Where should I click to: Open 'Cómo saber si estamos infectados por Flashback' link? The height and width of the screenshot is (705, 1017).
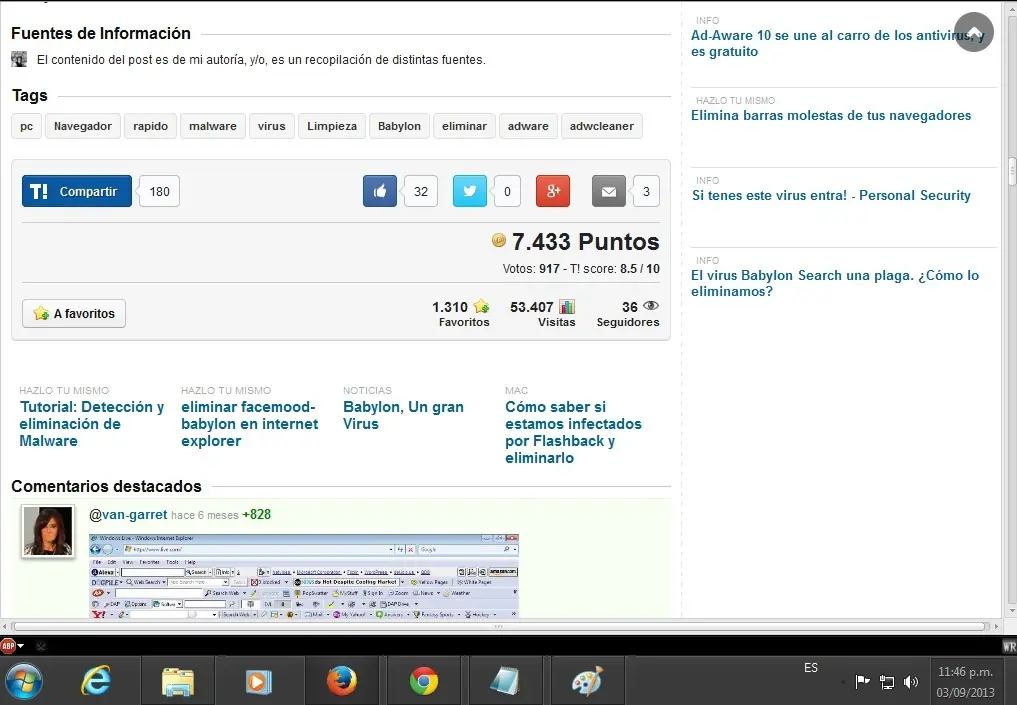coord(573,432)
